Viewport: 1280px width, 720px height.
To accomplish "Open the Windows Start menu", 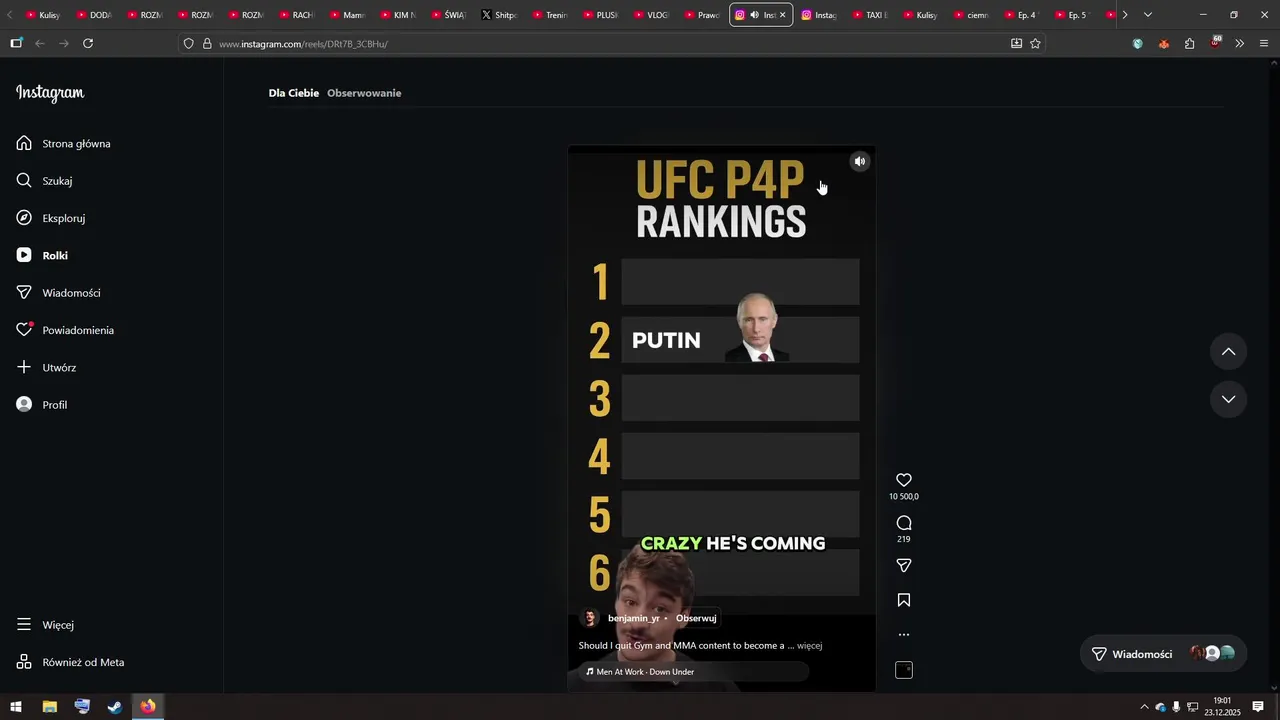I will 16,707.
